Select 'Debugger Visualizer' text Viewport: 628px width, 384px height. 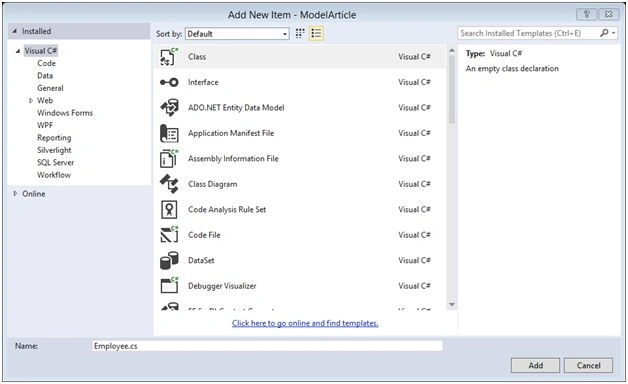tap(222, 286)
